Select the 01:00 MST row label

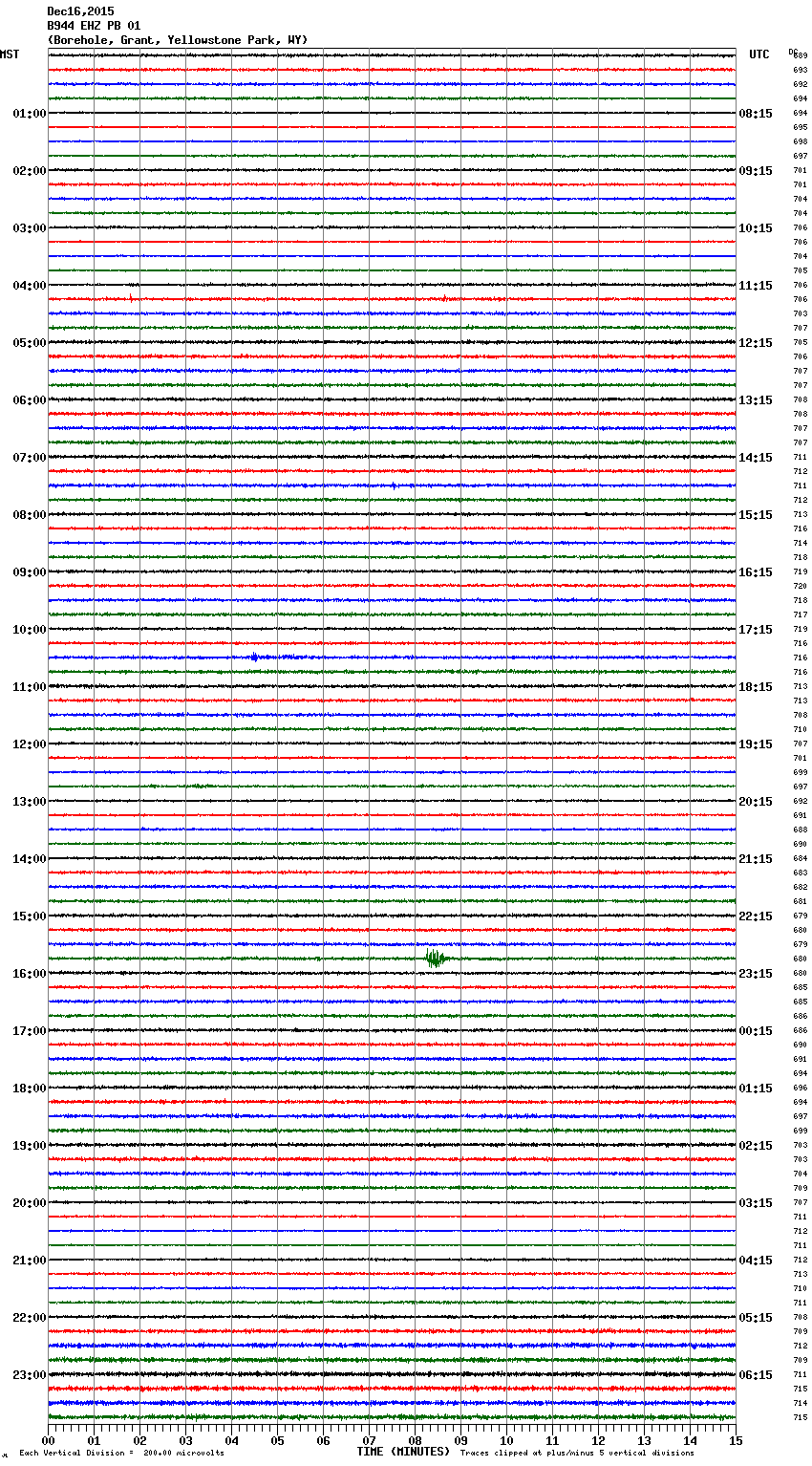pyautogui.click(x=29, y=114)
